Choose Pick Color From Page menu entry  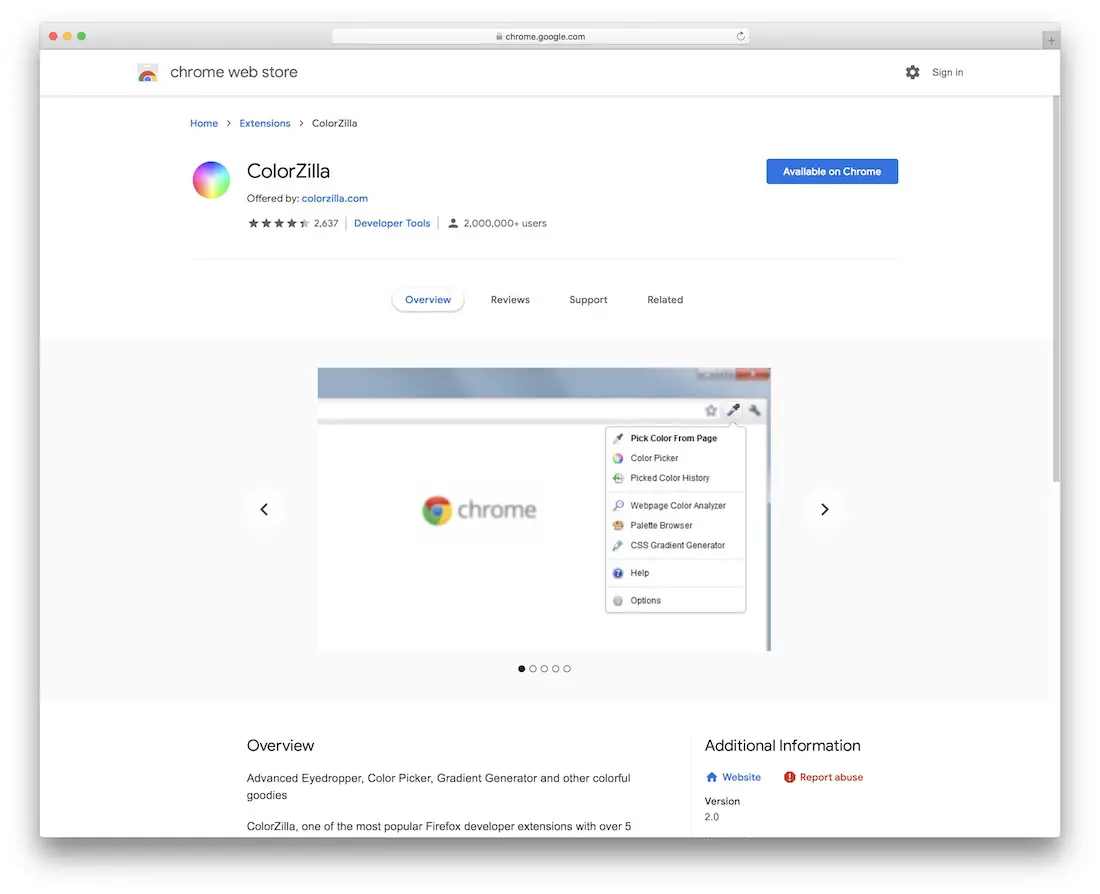point(675,438)
